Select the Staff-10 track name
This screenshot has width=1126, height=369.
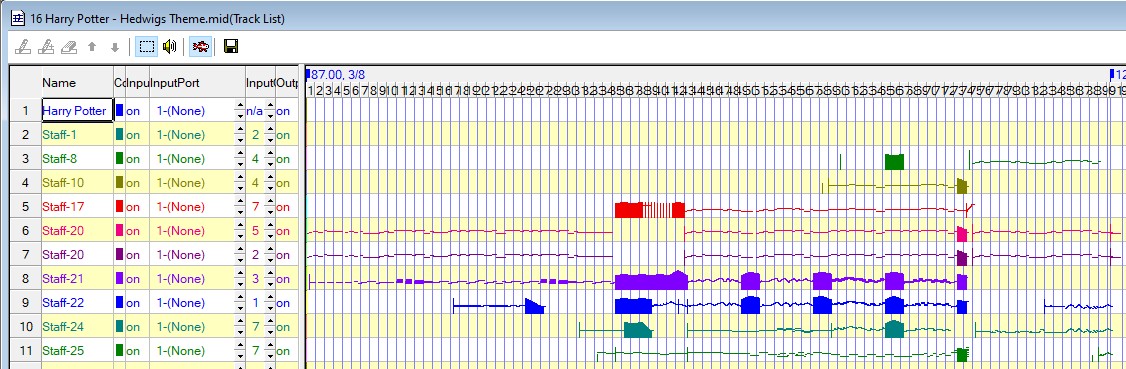pyautogui.click(x=62, y=183)
